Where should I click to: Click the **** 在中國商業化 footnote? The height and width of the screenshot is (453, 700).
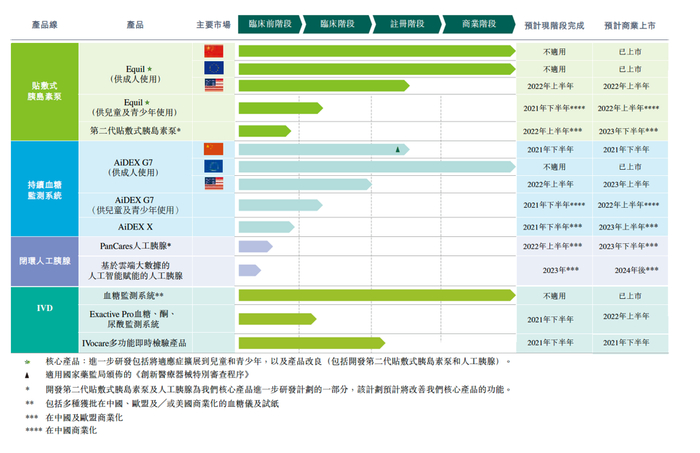[61, 431]
